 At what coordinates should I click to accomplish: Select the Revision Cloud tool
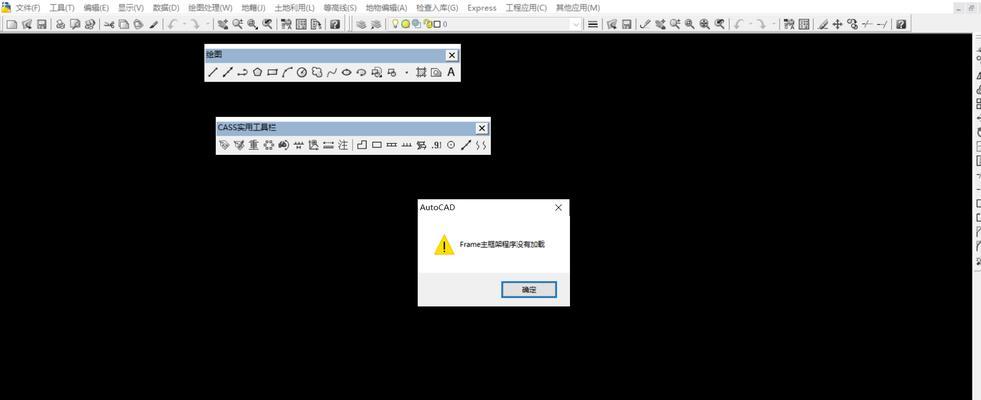317,73
